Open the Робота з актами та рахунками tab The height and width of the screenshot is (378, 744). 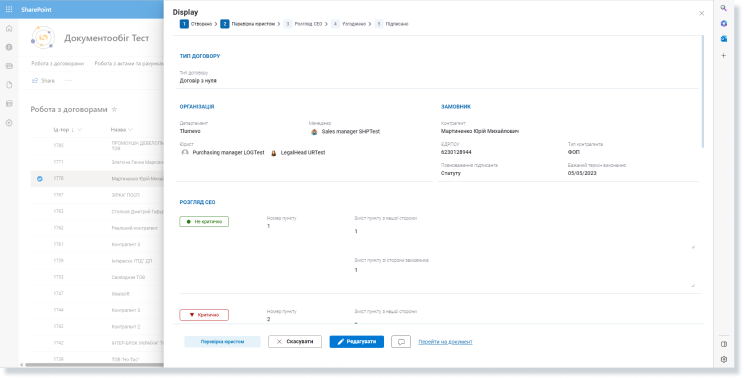[x=129, y=64]
